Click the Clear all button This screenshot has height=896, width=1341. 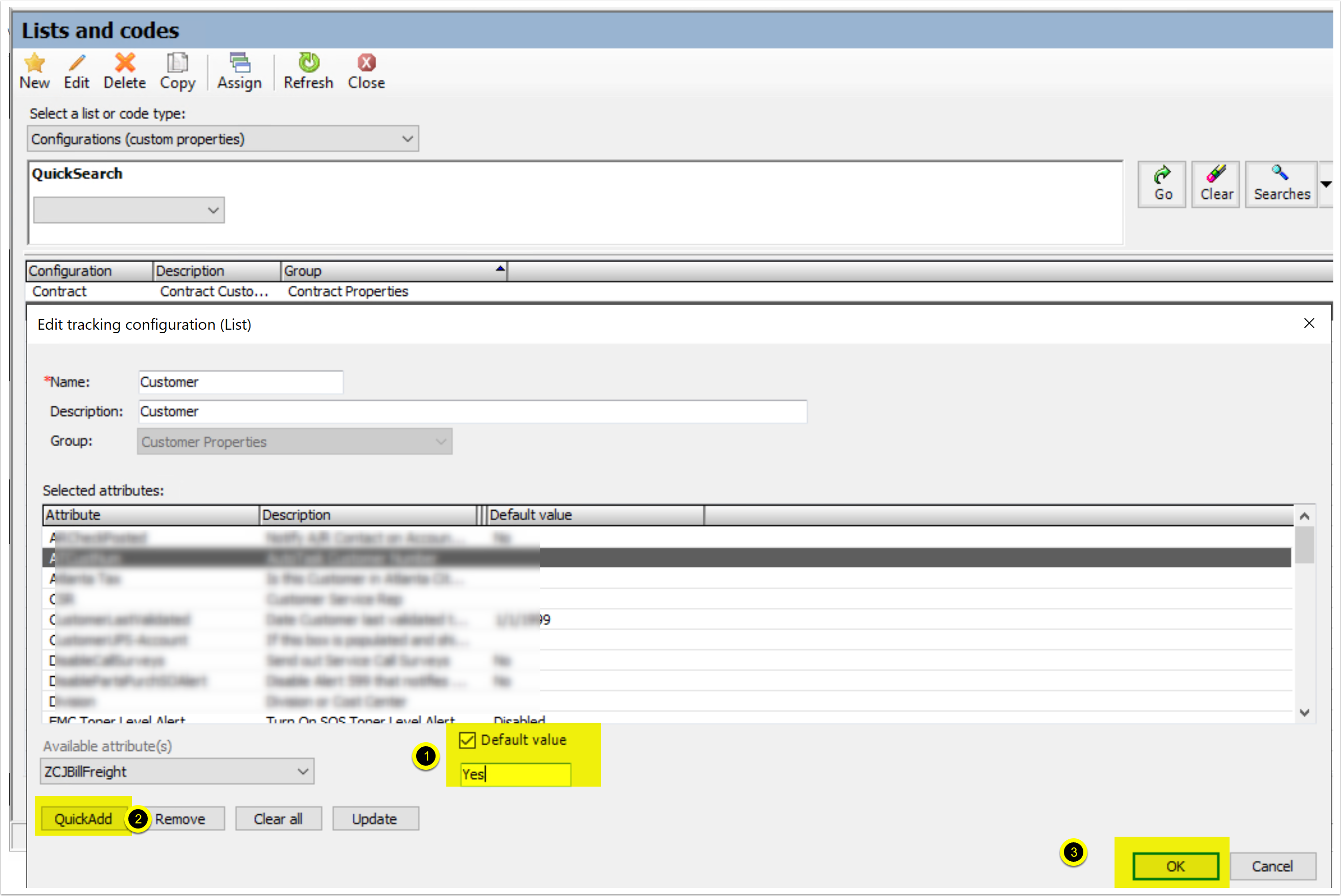(x=279, y=819)
